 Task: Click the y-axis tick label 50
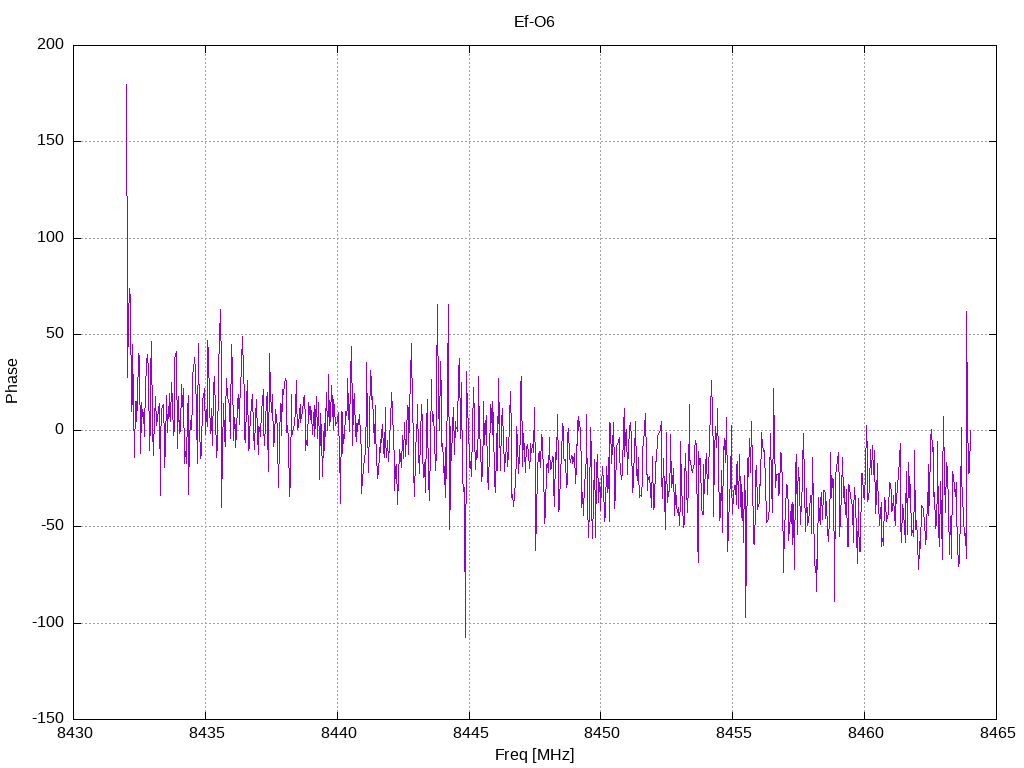pos(55,333)
